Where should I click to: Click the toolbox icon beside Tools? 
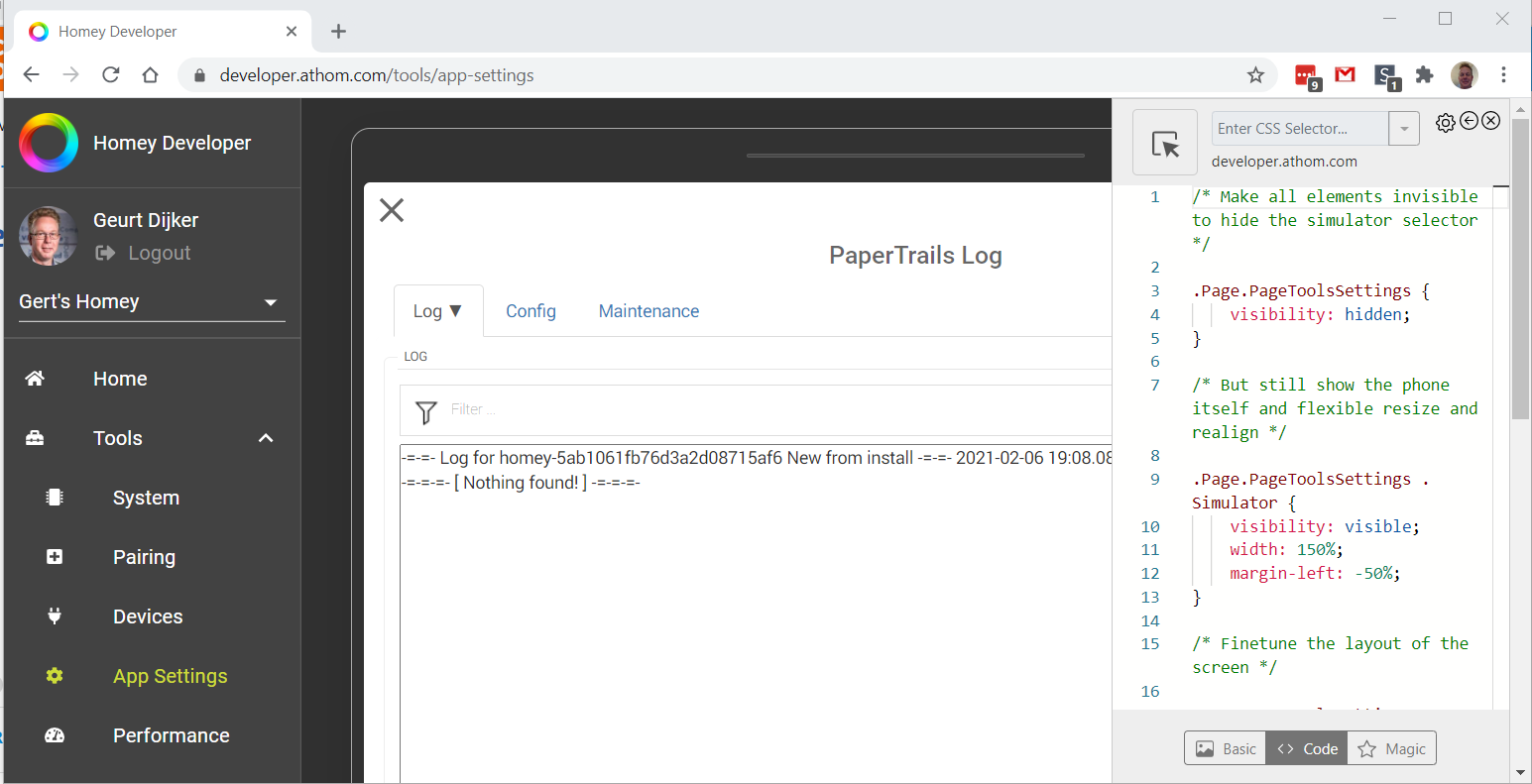pos(35,438)
